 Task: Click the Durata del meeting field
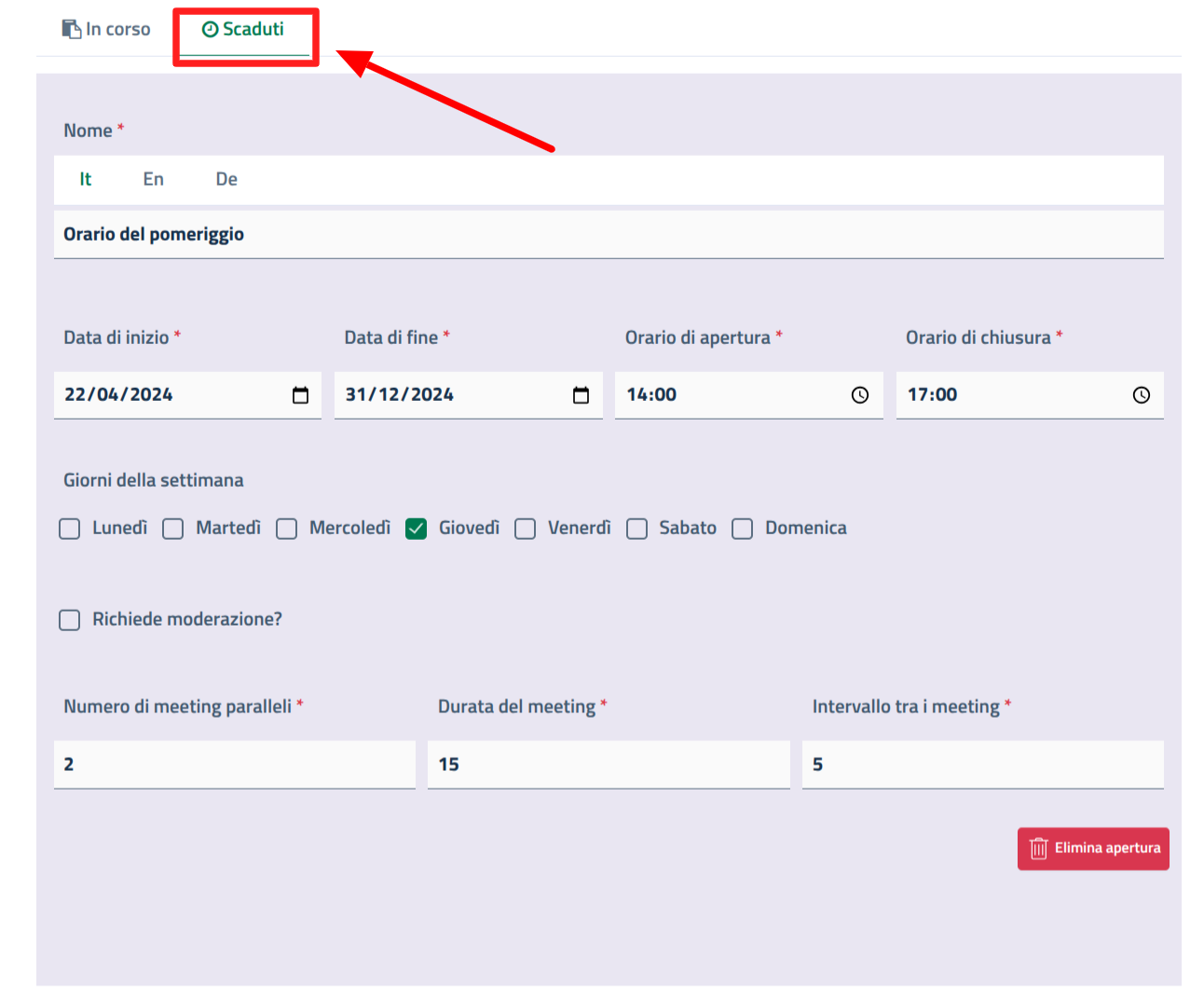[608, 764]
